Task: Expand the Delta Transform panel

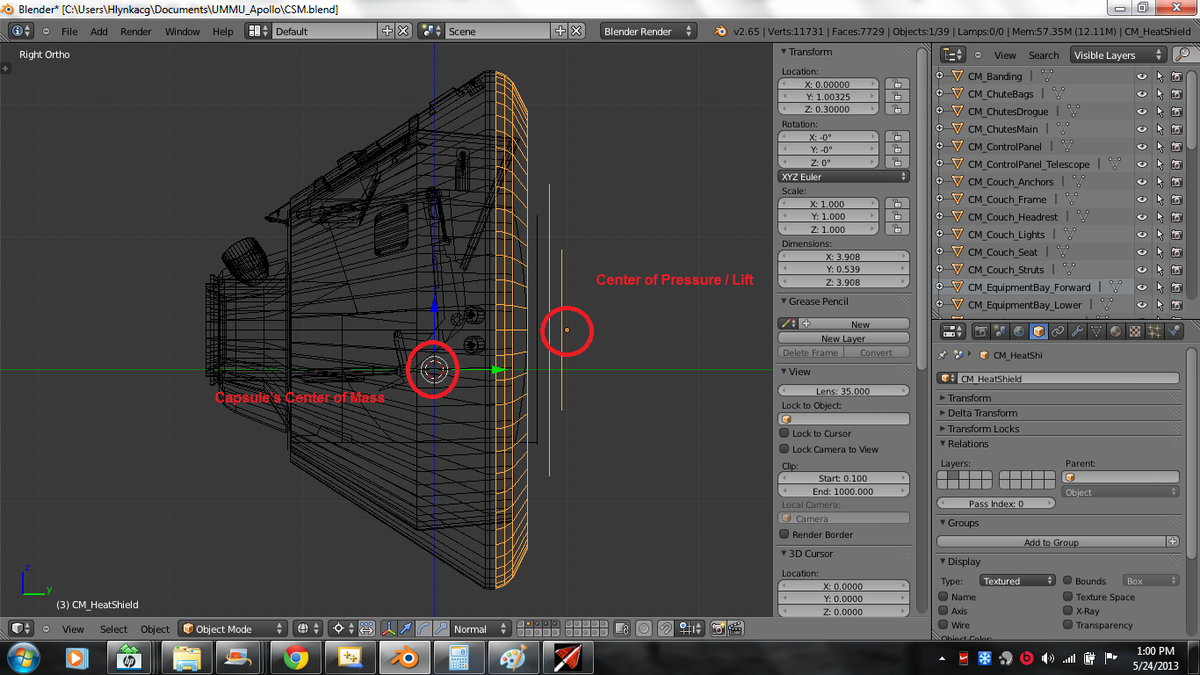Action: (982, 413)
